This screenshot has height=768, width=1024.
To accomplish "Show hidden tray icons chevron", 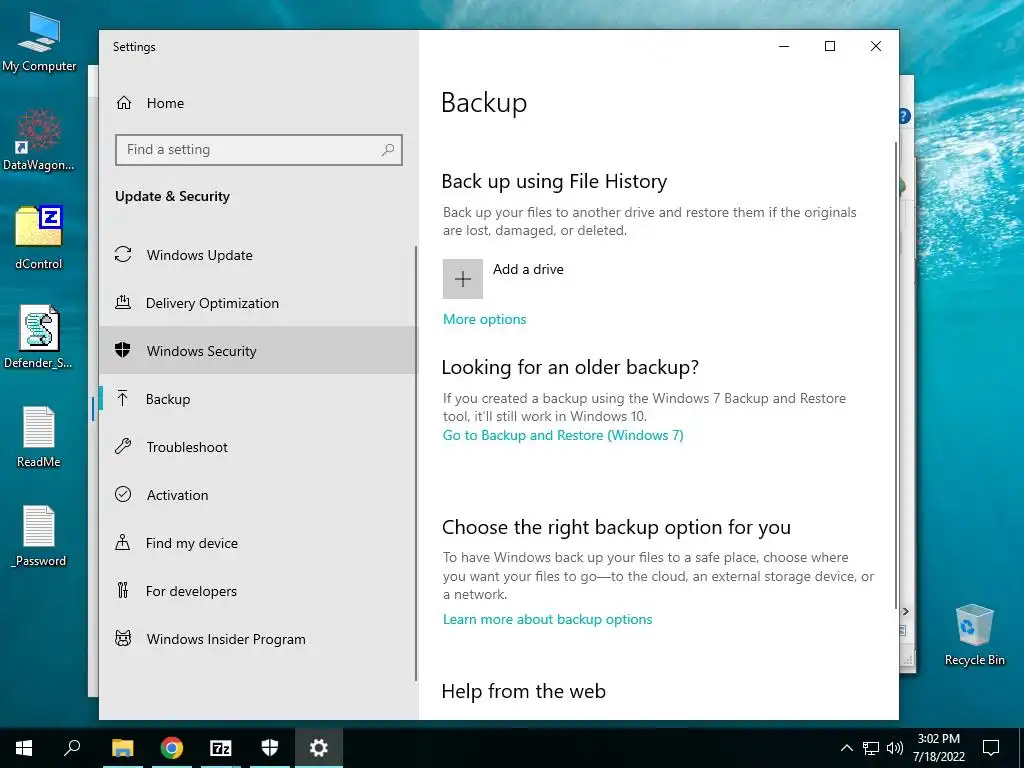I will coord(846,748).
